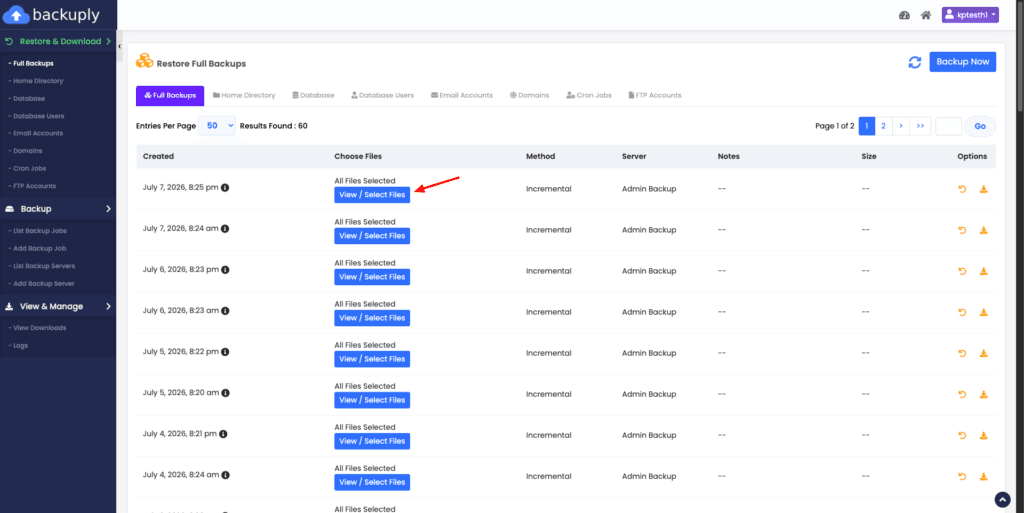Show info for July 5 8:22 pm backup

click(x=225, y=352)
